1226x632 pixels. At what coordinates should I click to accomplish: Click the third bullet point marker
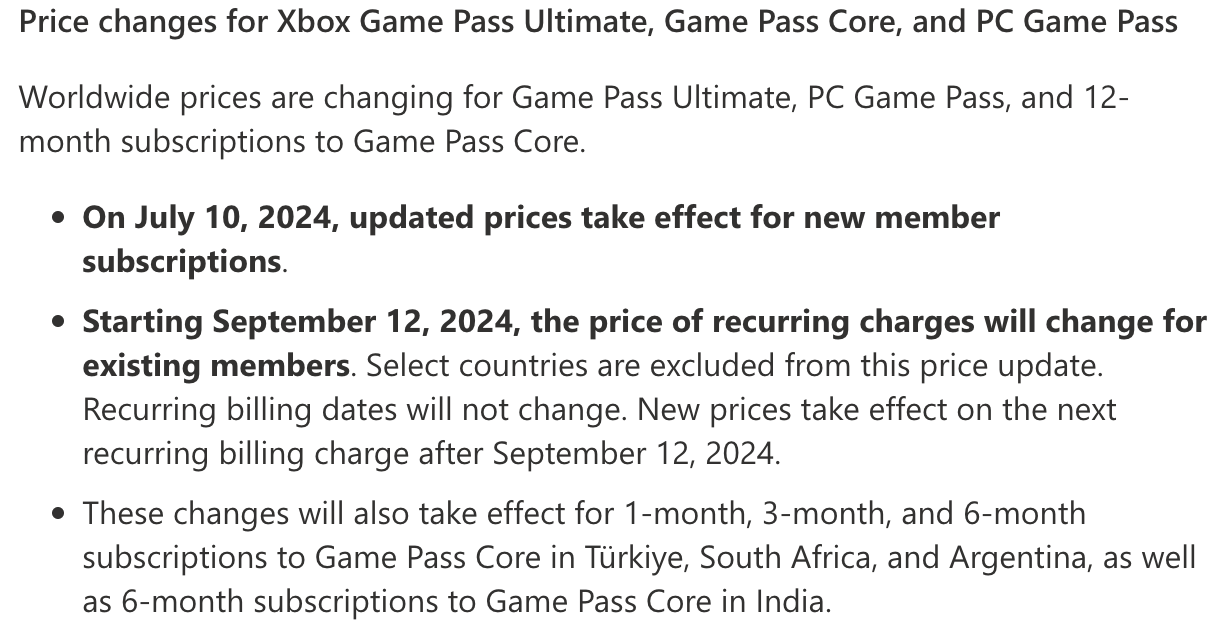pyautogui.click(x=61, y=515)
